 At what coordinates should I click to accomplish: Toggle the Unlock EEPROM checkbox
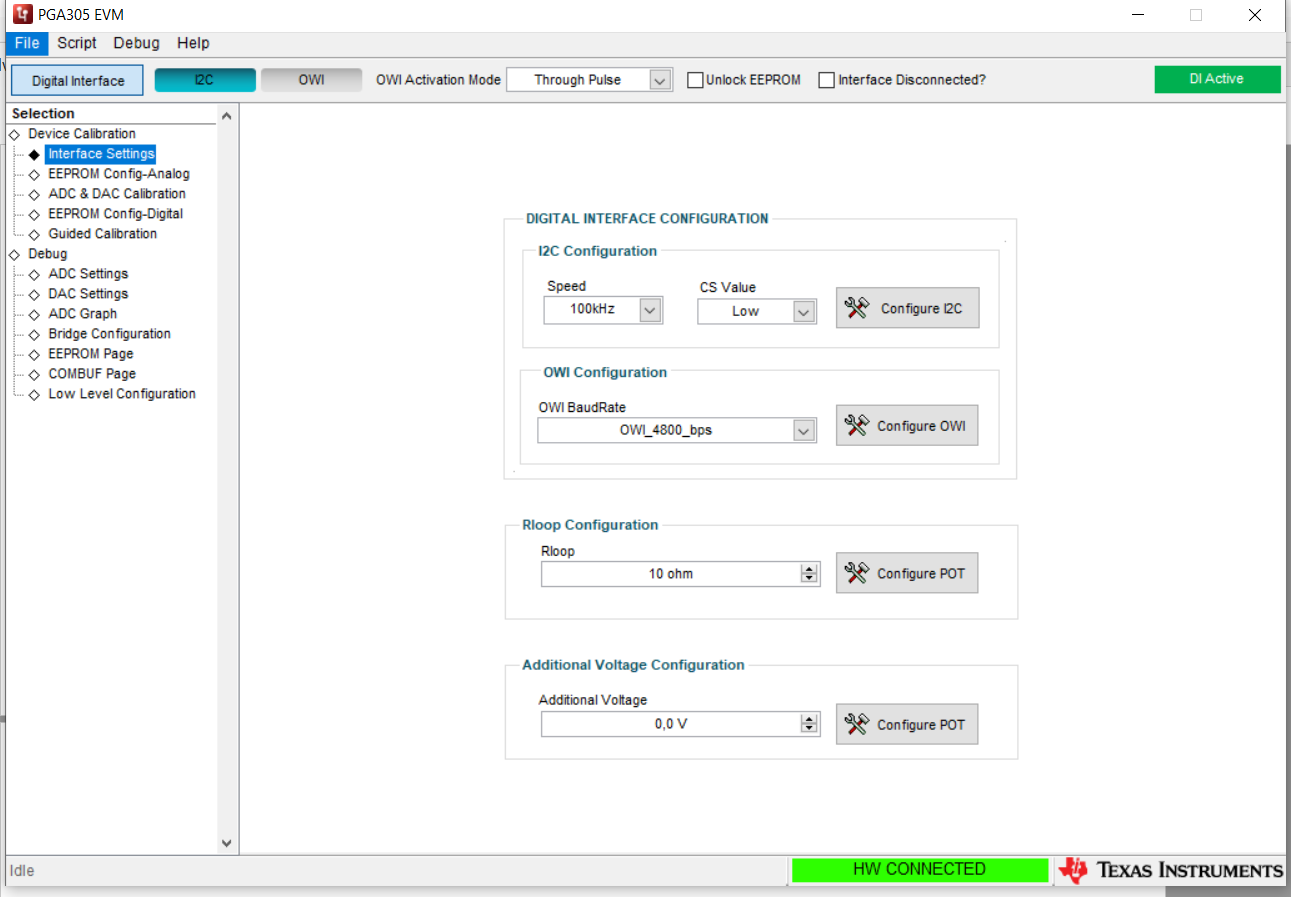(695, 80)
